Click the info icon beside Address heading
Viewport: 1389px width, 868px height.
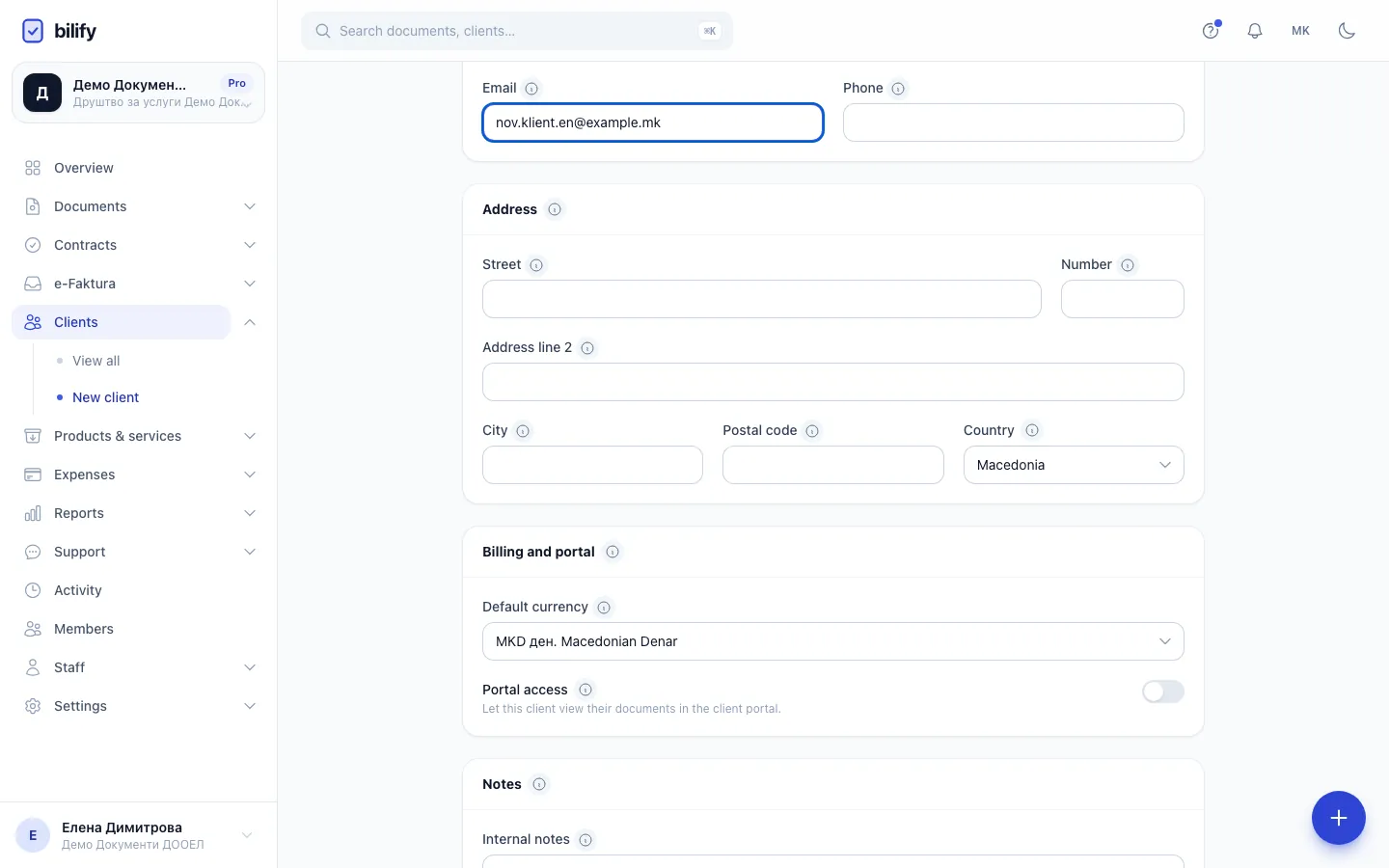click(555, 209)
